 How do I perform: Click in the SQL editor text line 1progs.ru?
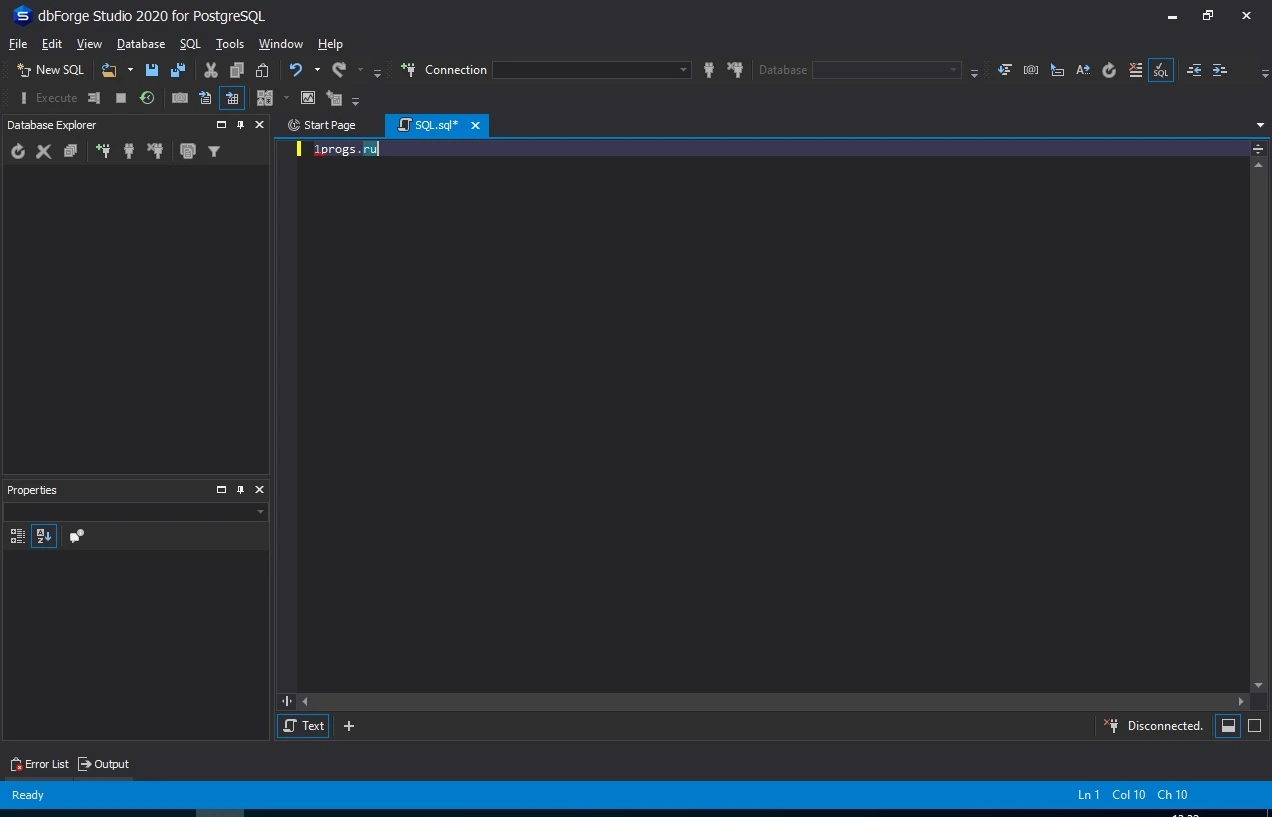pos(346,149)
